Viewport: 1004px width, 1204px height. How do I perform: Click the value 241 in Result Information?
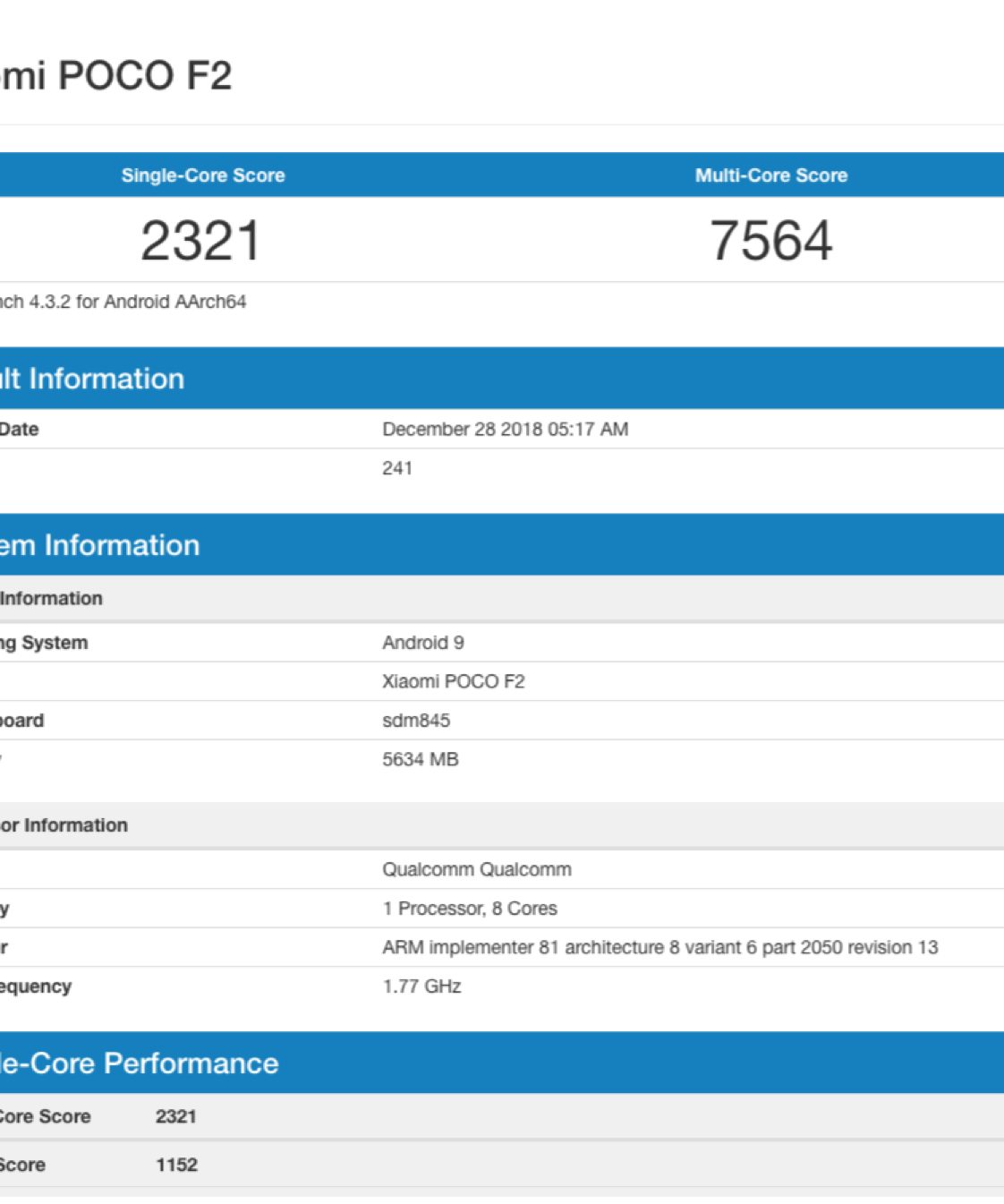pos(397,468)
